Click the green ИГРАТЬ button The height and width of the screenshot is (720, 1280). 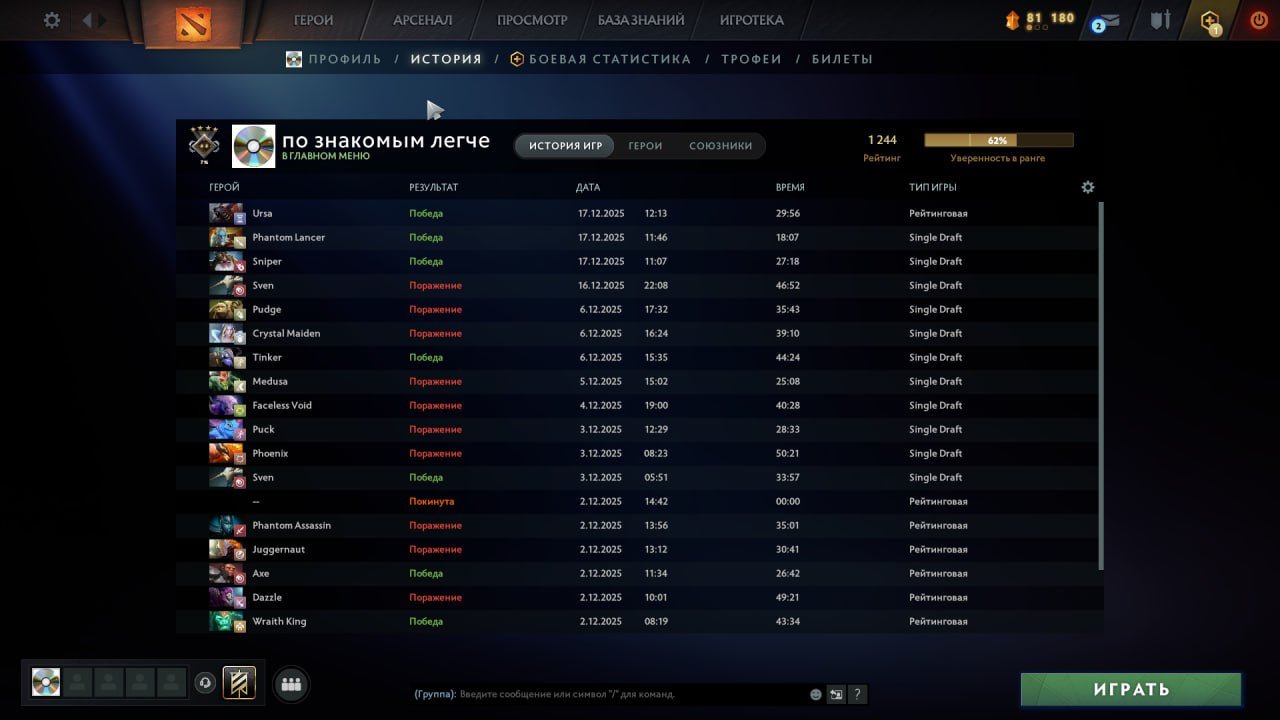[x=1130, y=688]
